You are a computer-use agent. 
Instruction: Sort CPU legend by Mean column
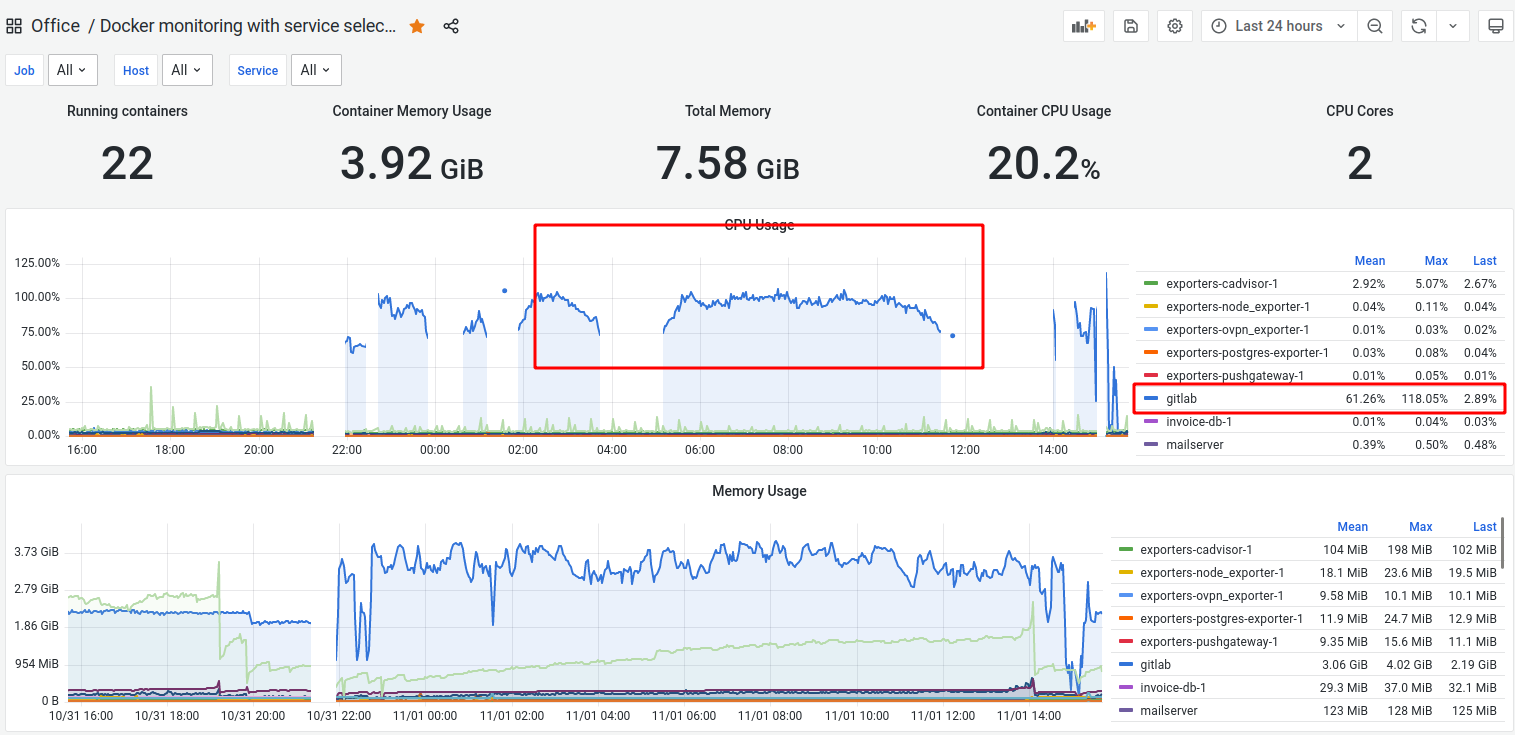1370,261
